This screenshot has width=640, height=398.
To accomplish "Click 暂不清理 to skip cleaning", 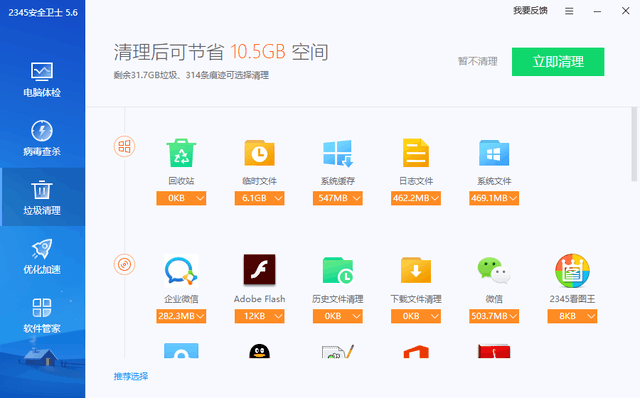I will coord(478,62).
